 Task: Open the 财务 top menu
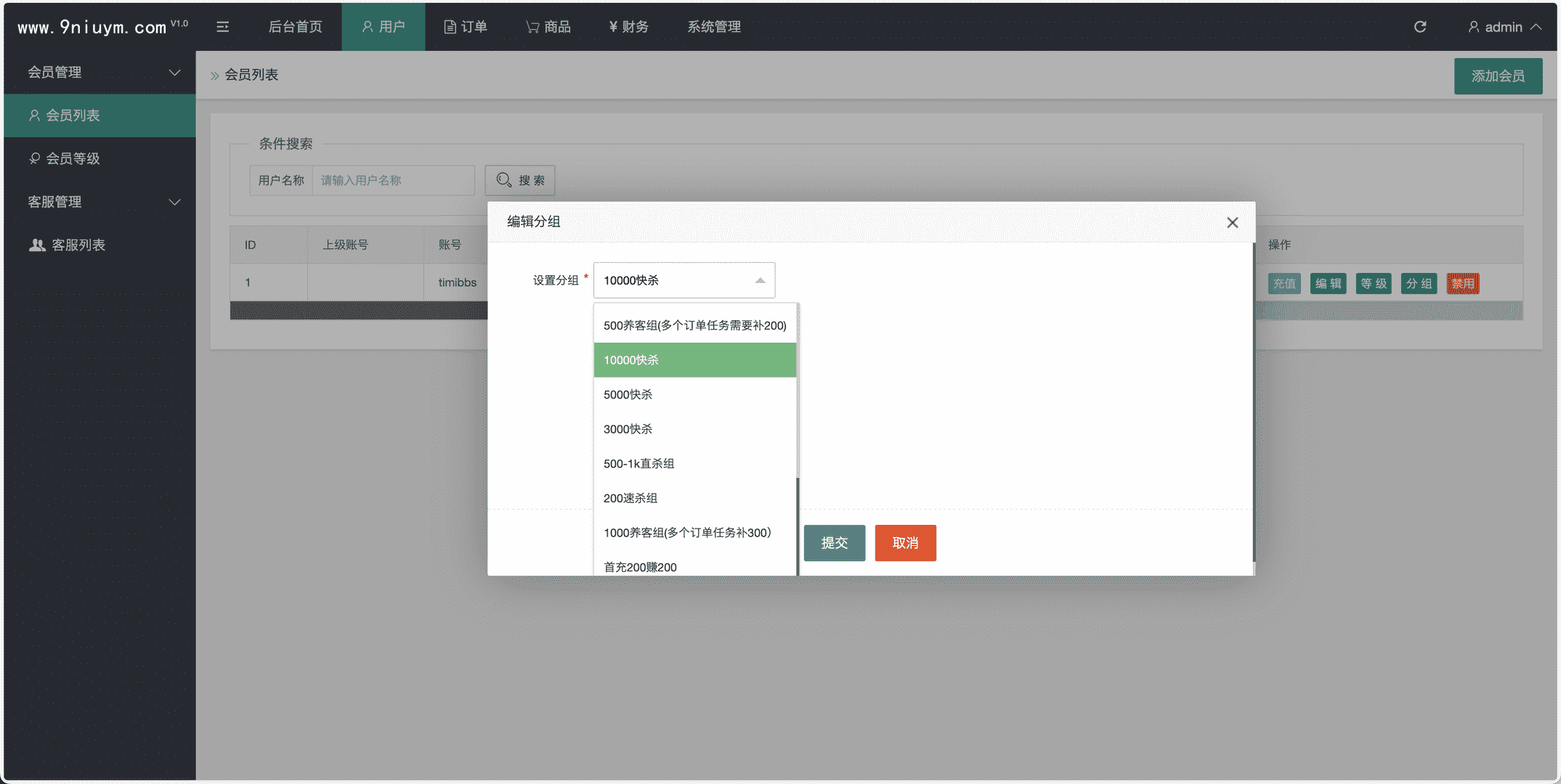pos(629,27)
